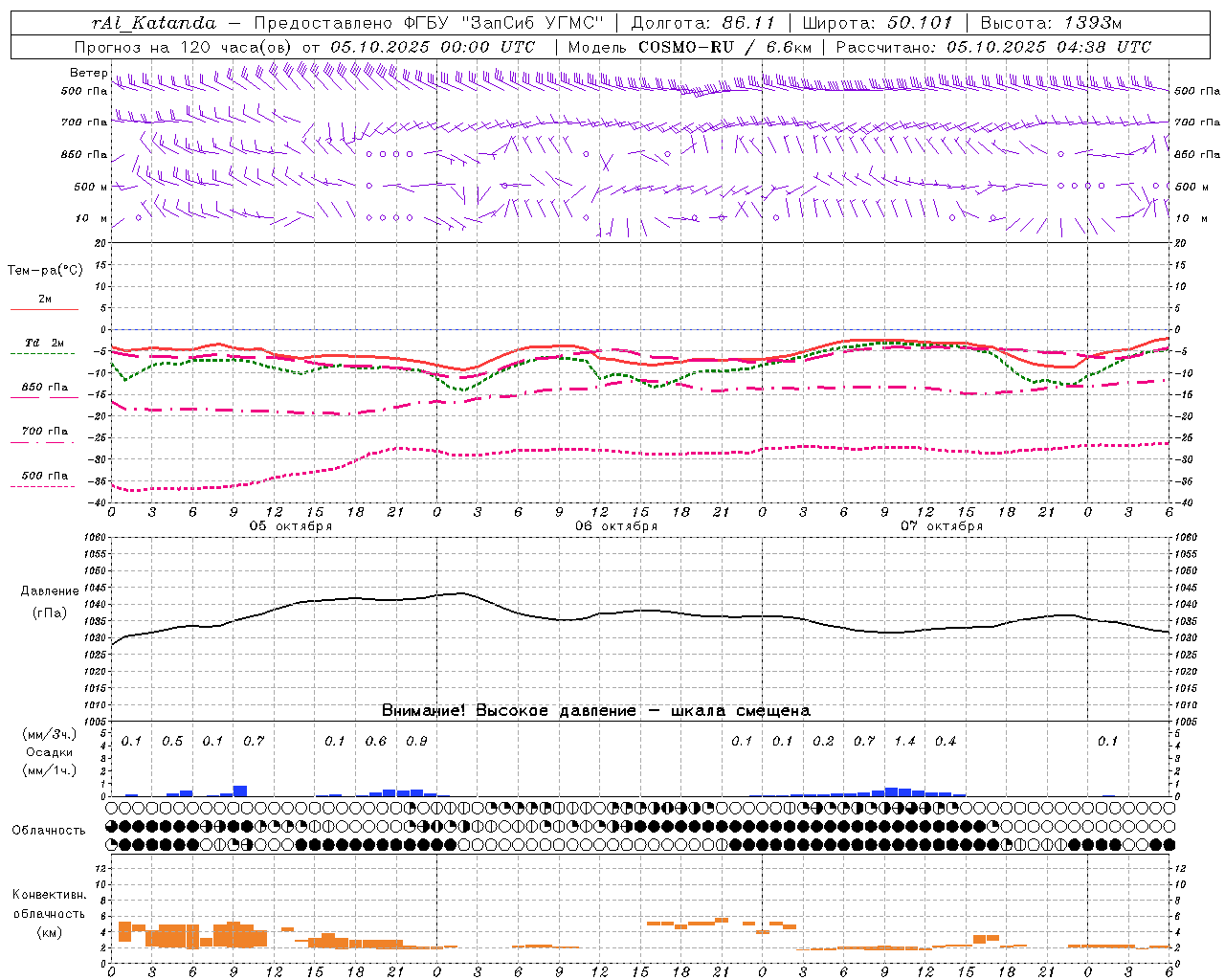Click the computed time Рассчитано: 05.10.2025 04:38 UTC

pos(993,47)
